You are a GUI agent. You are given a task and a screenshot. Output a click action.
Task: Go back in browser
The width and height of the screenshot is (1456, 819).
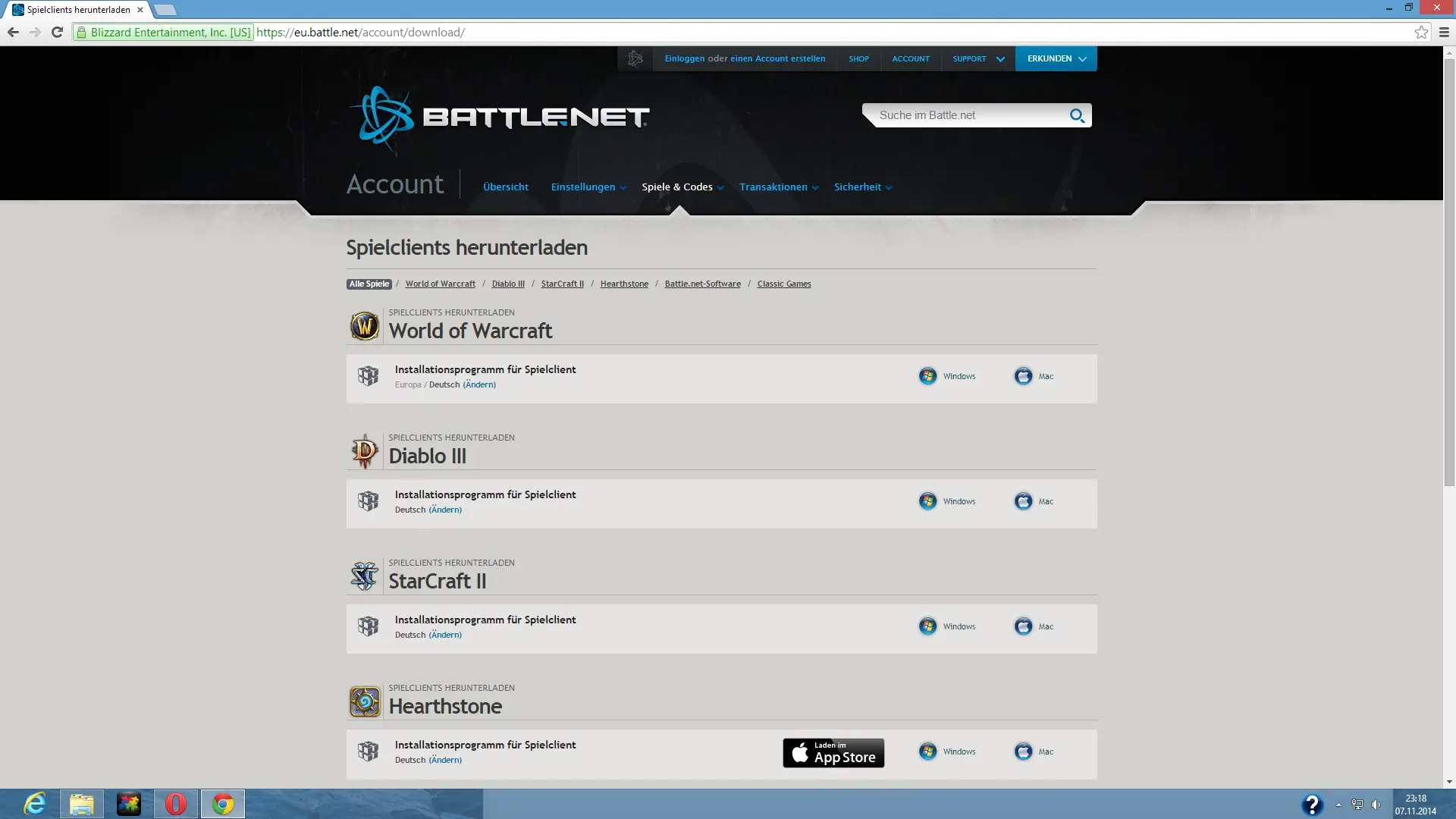pyautogui.click(x=13, y=32)
